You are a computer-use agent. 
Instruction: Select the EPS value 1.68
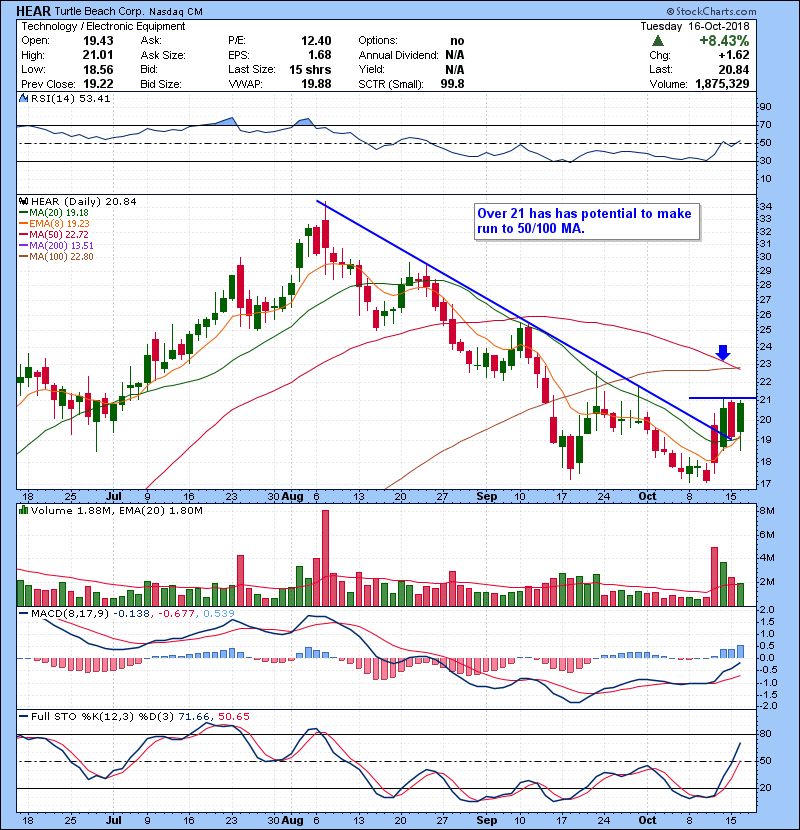320,55
